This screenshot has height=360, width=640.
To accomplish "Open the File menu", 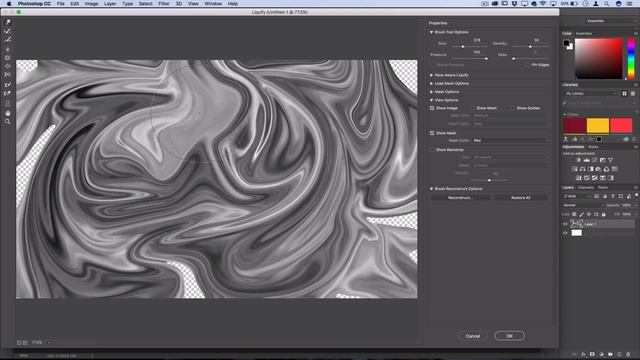I will click(60, 4).
